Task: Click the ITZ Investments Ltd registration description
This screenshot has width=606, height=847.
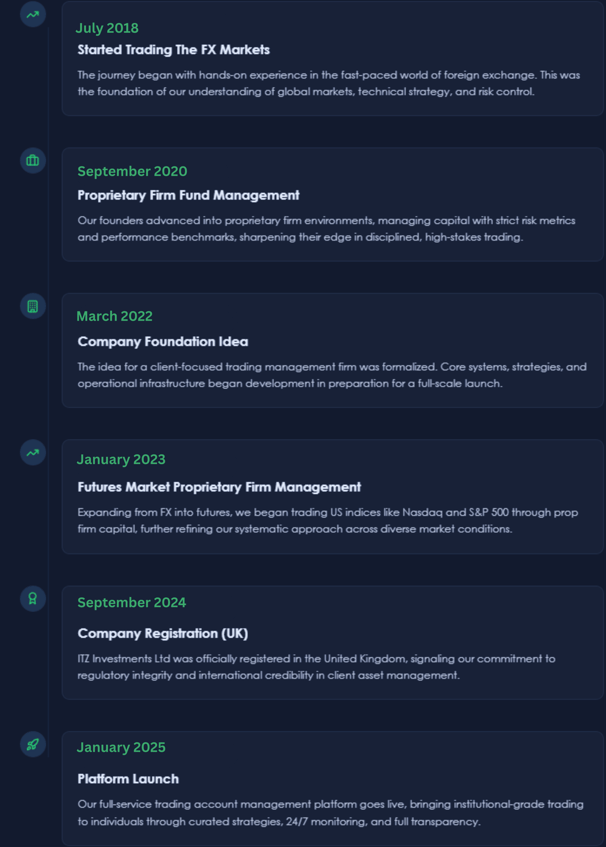Action: 316,667
